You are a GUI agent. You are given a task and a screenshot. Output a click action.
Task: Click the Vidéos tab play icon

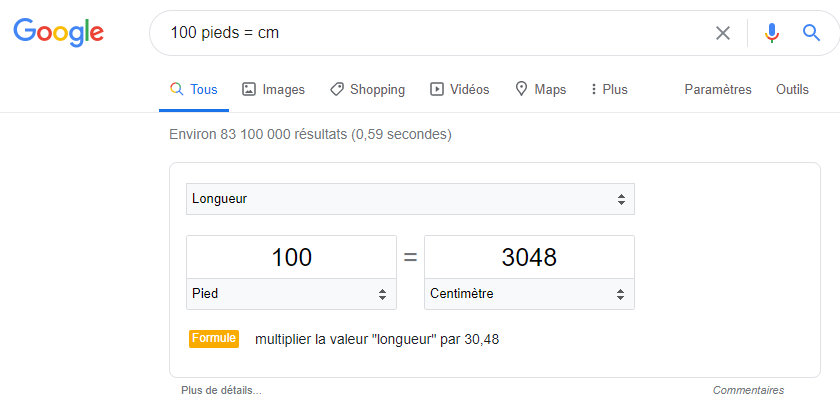coord(437,89)
